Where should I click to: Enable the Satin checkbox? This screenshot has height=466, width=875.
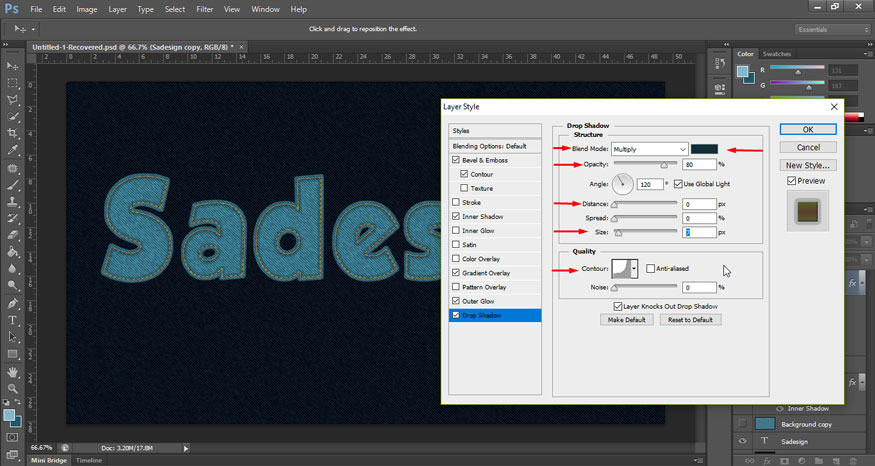456,244
